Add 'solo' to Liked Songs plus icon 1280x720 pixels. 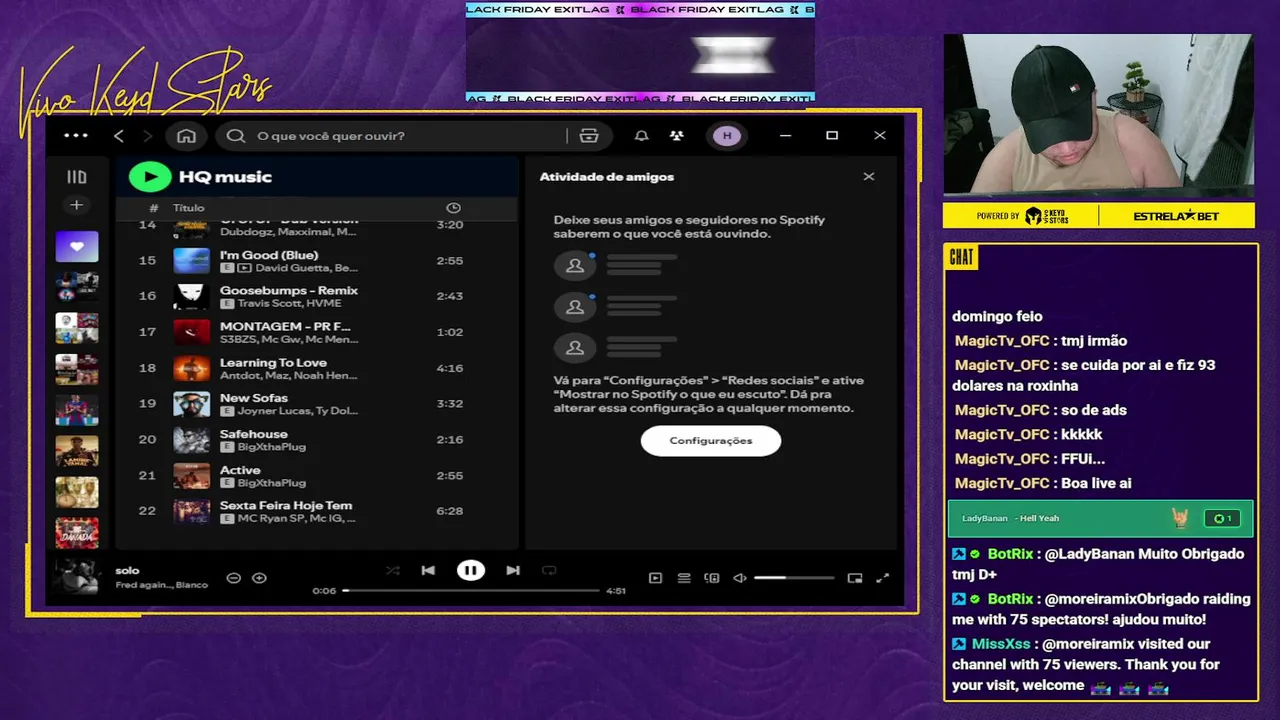pos(259,578)
